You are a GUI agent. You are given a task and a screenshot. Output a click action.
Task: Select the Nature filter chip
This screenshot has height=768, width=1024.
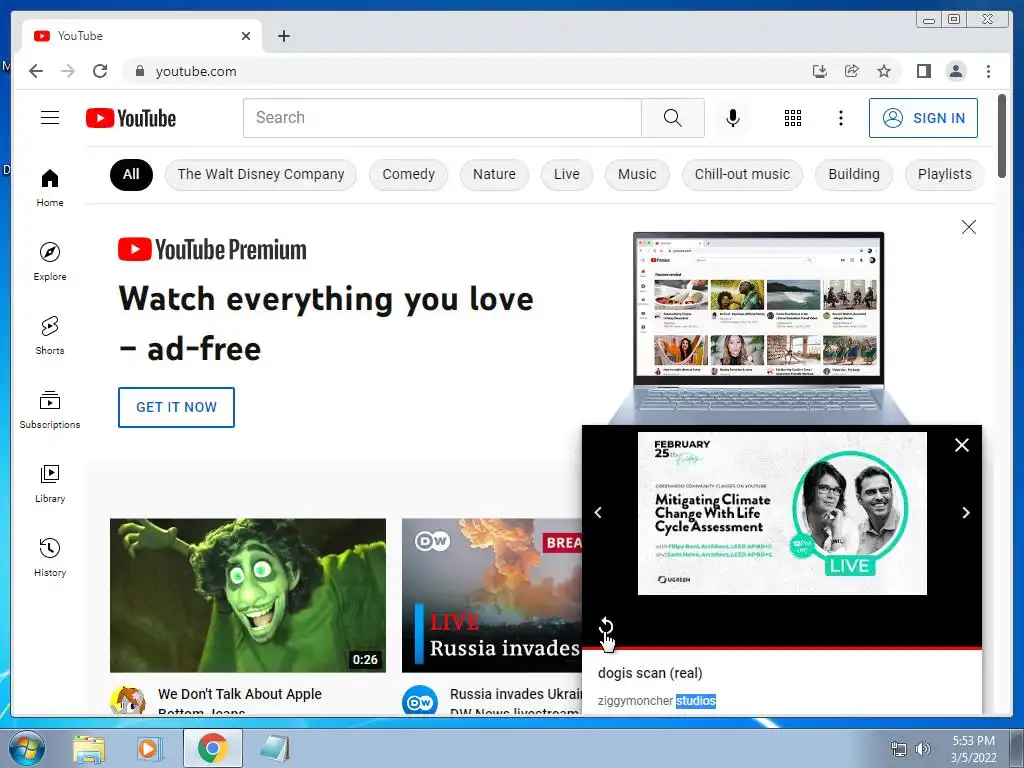[494, 174]
